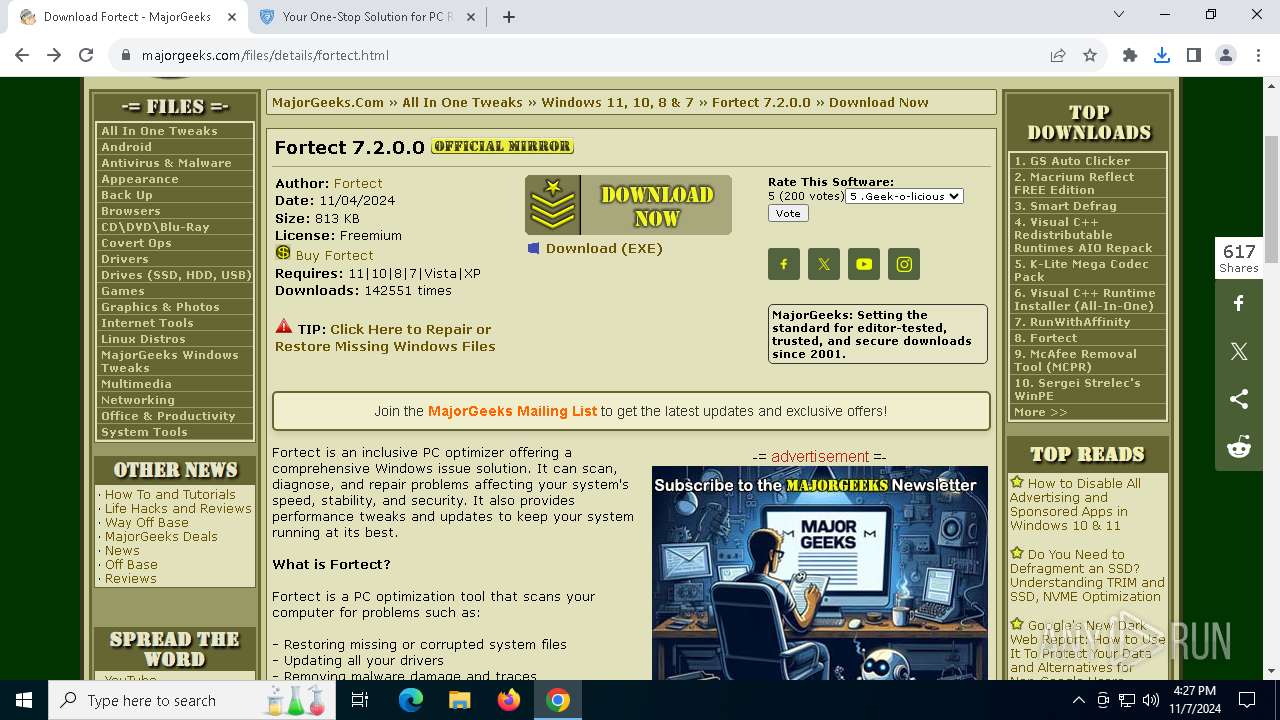Image resolution: width=1280 pixels, height=720 pixels.
Task: Open a new browser tab
Action: pyautogui.click(x=508, y=16)
